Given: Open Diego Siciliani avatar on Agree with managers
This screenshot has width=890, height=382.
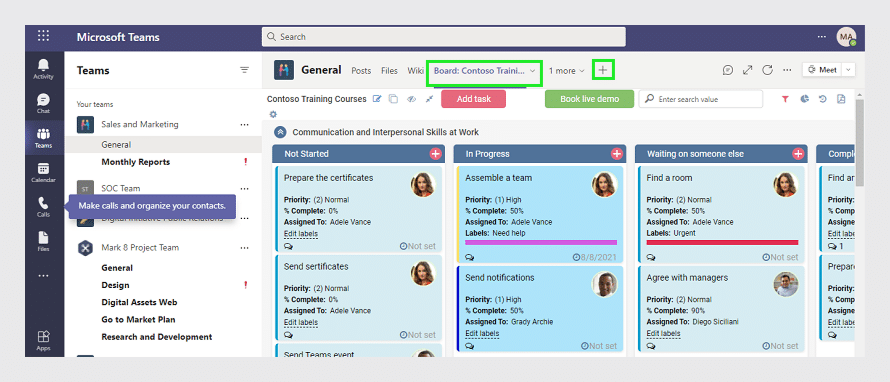Looking at the screenshot, I should 786,284.
